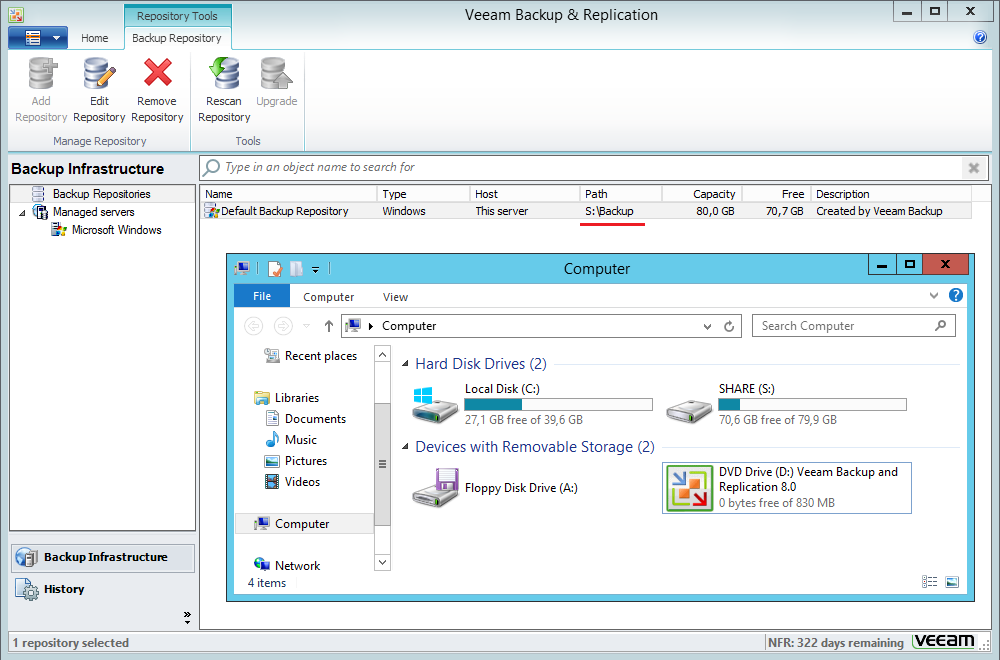The height and width of the screenshot is (660, 1000).
Task: Open the Backup Infrastructure view button
Action: (103, 557)
